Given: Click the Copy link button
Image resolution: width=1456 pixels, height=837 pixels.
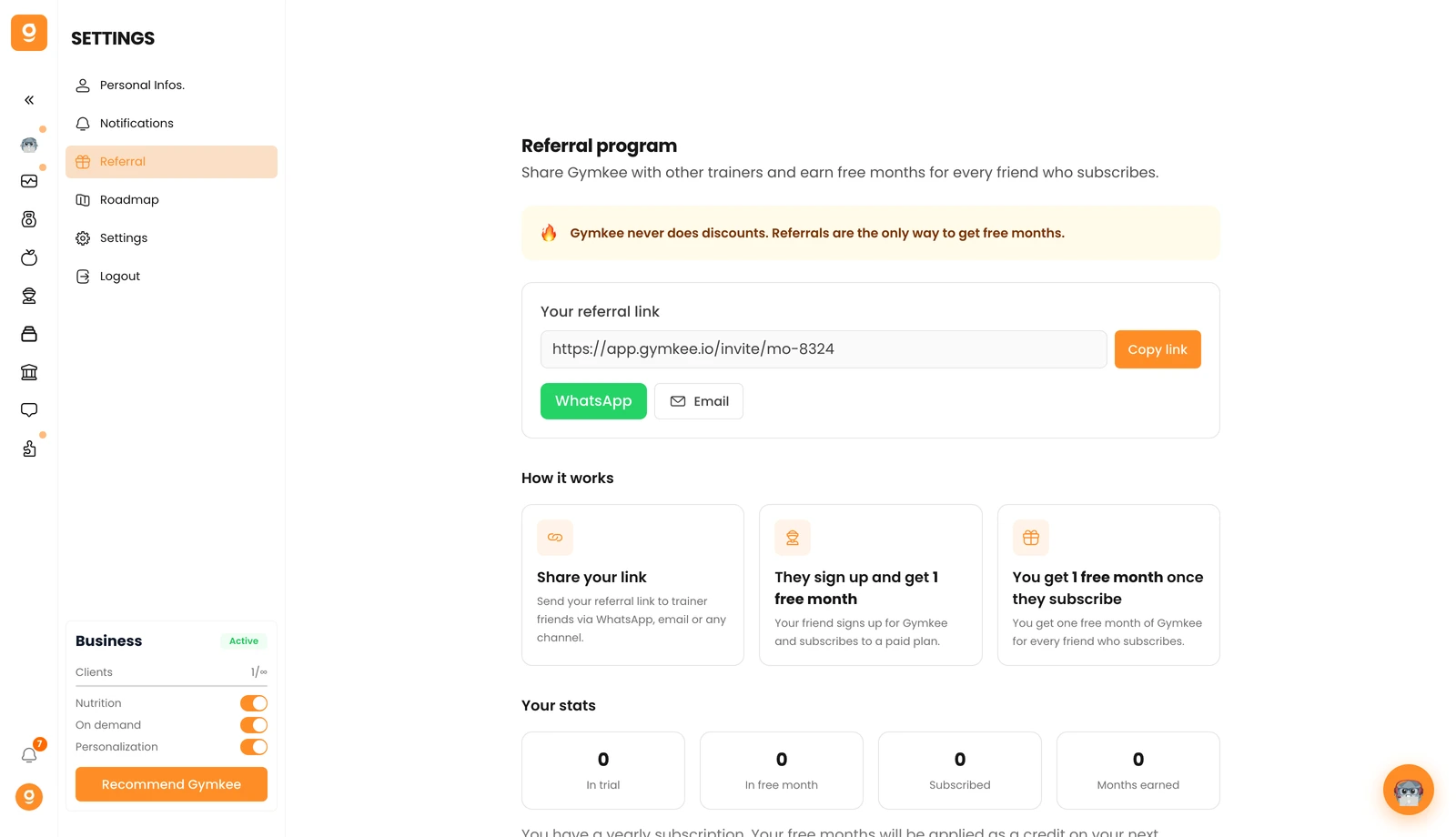Looking at the screenshot, I should coord(1158,349).
